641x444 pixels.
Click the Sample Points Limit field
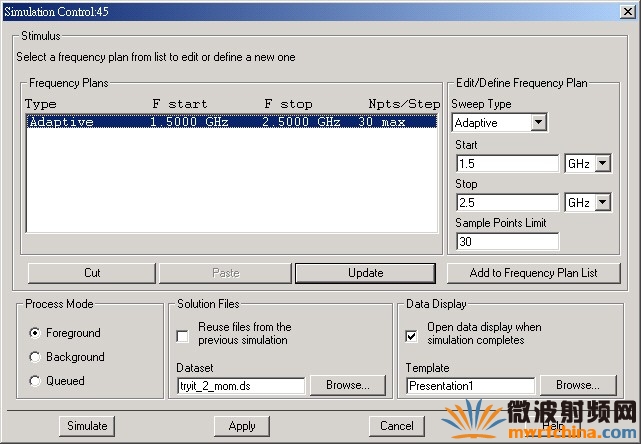pos(507,242)
